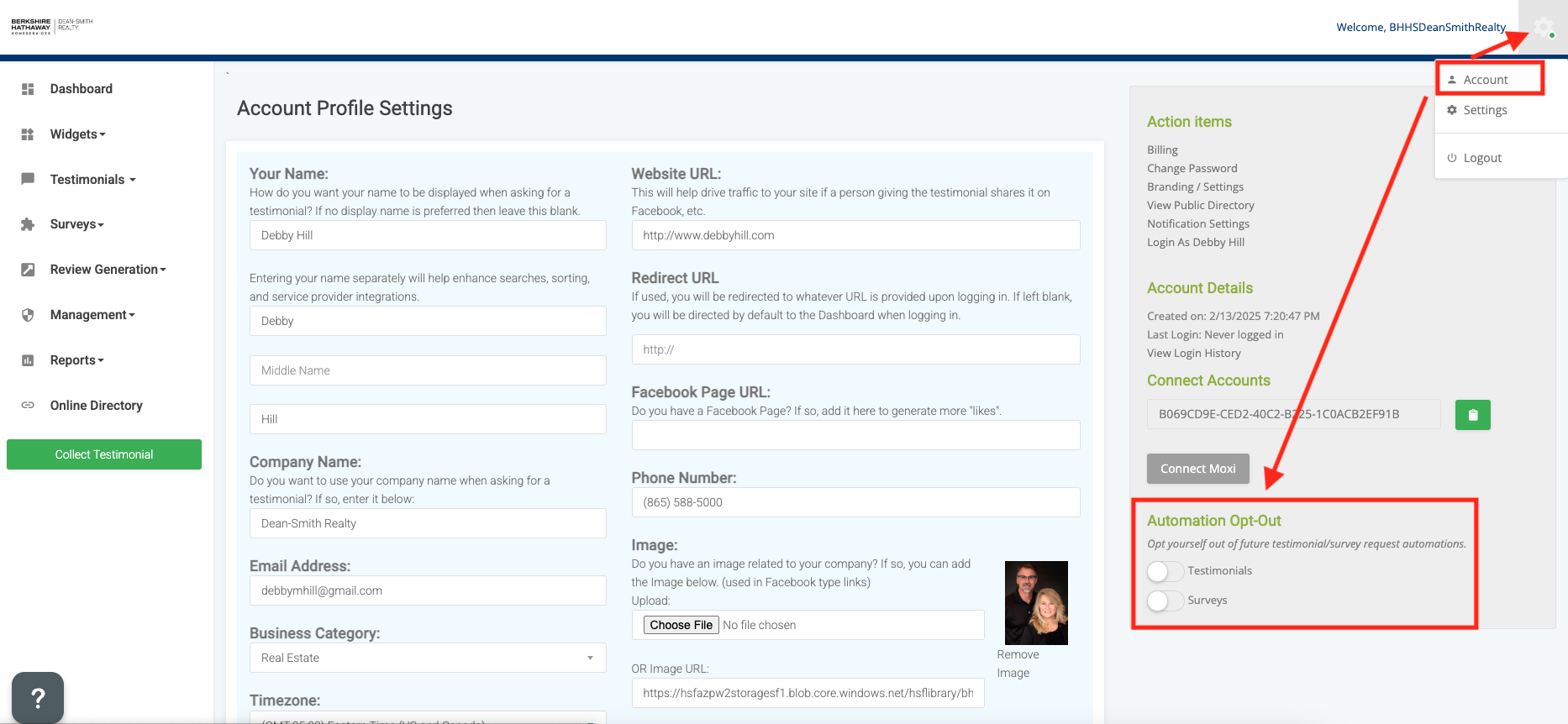Open Online Directory in the sidebar

[96, 406]
